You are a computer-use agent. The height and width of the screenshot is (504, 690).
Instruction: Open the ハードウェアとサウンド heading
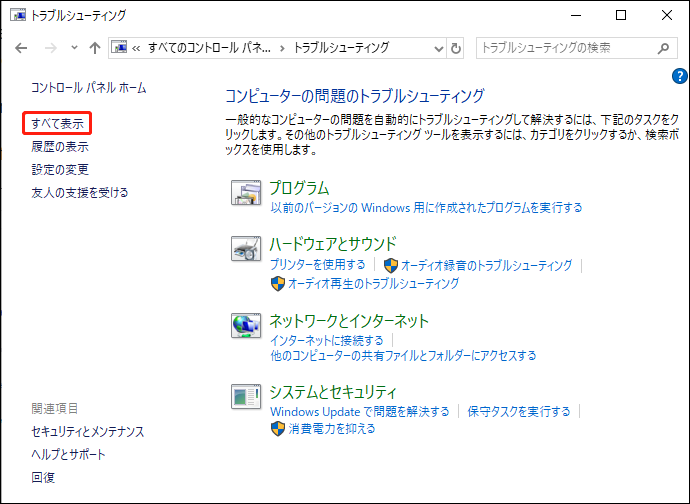[333, 243]
